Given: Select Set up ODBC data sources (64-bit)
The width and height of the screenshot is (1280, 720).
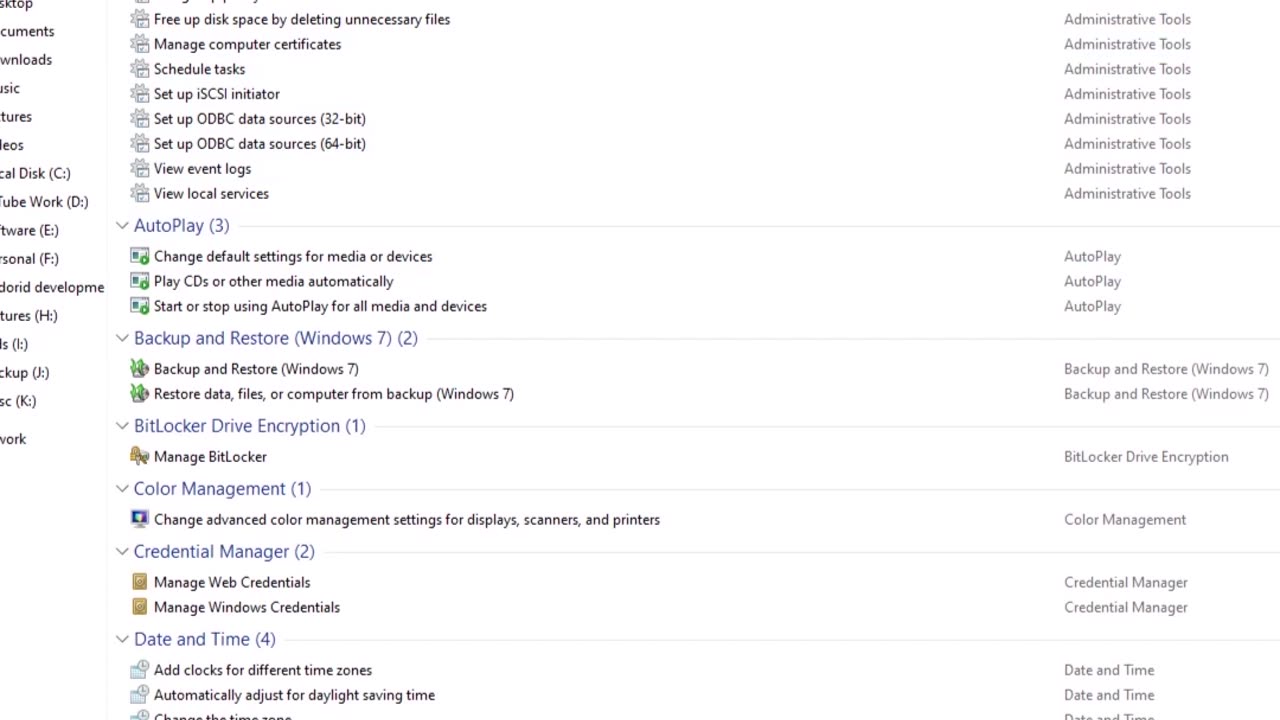Looking at the screenshot, I should click(x=260, y=144).
